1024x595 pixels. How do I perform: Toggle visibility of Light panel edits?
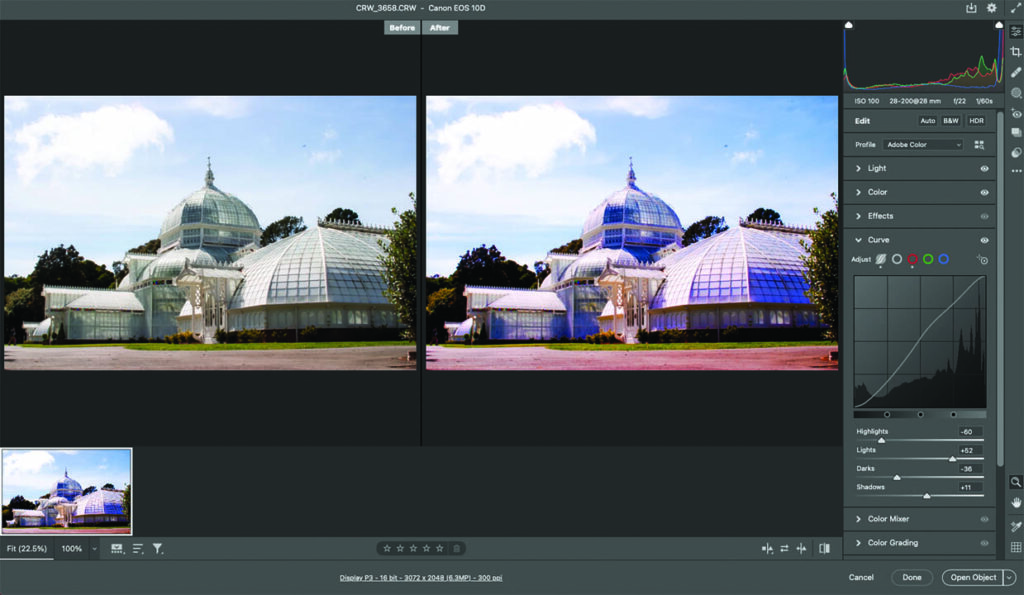[985, 168]
